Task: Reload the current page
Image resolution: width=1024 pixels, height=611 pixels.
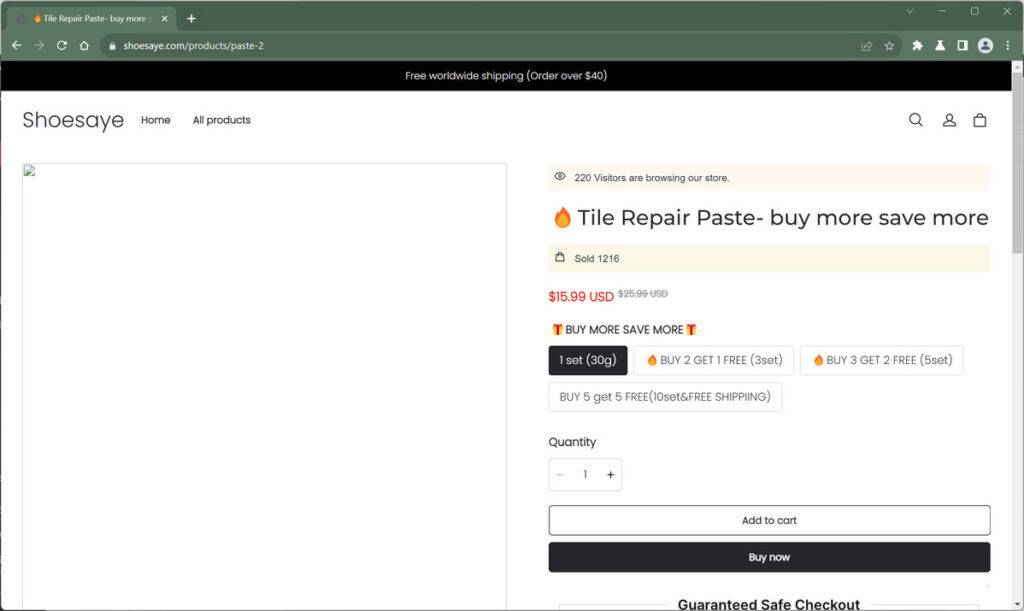Action: (x=62, y=46)
